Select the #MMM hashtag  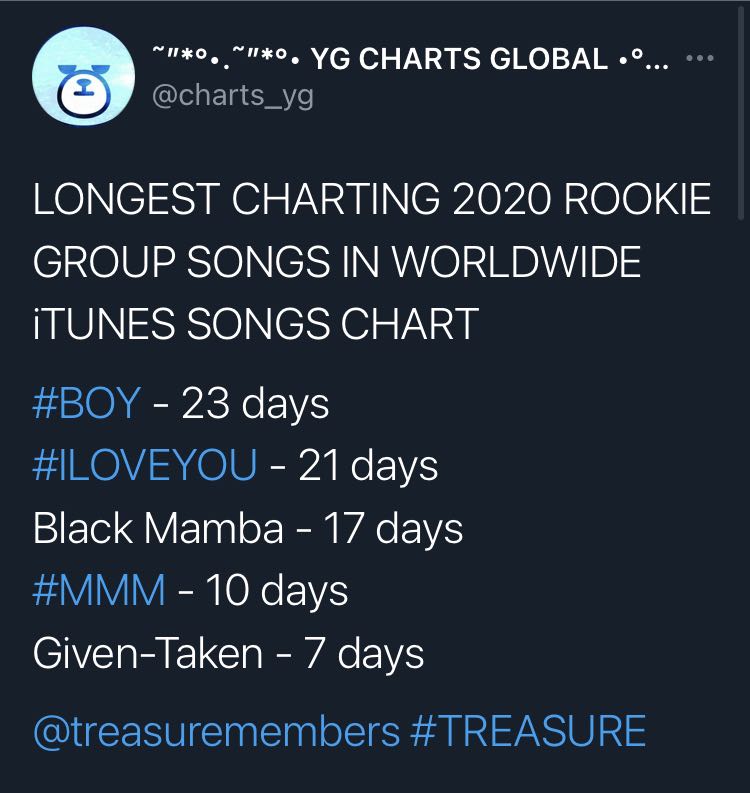99,590
